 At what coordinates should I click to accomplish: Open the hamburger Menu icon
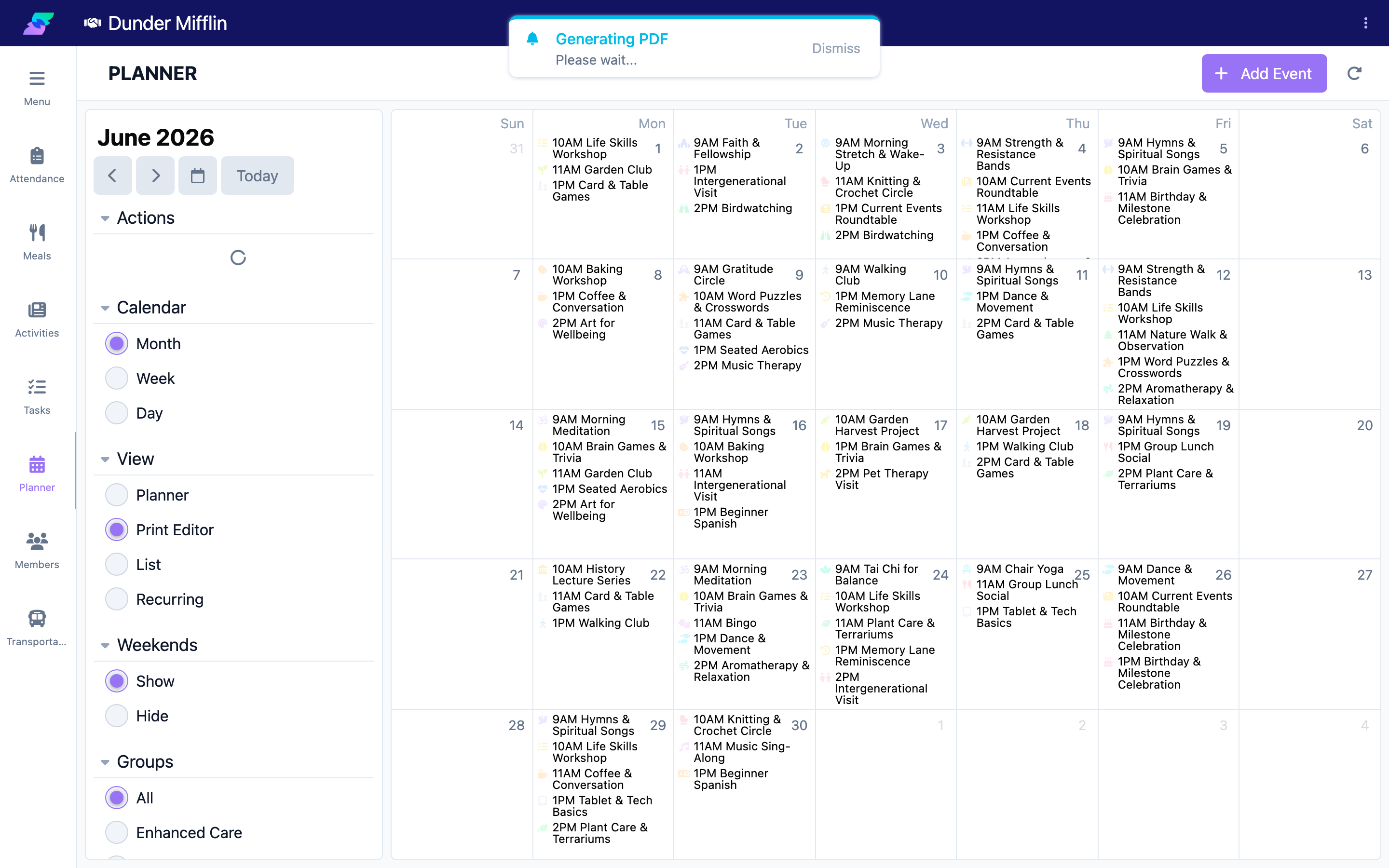click(x=37, y=78)
